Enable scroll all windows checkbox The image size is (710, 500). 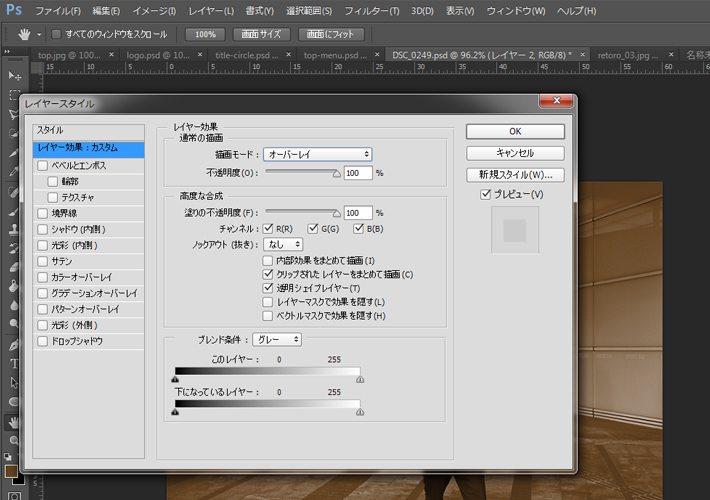point(56,34)
